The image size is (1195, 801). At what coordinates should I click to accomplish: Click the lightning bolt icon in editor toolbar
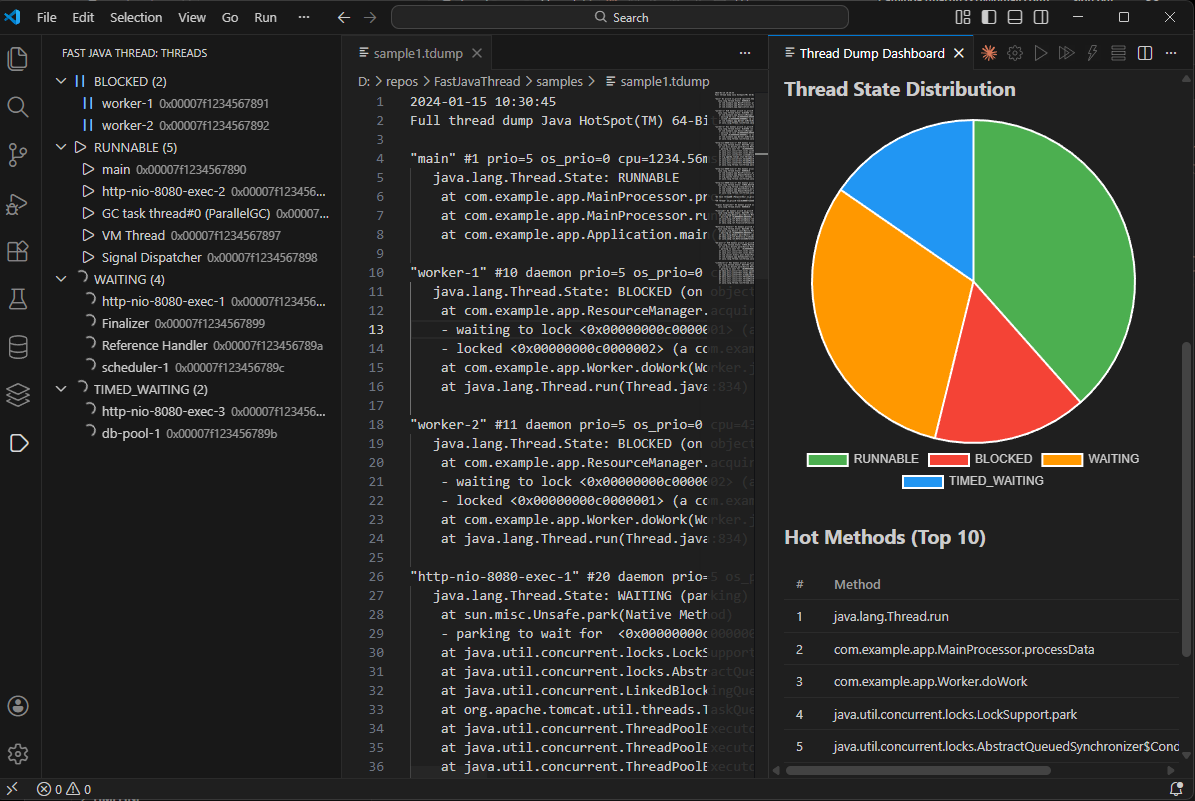click(x=1092, y=53)
